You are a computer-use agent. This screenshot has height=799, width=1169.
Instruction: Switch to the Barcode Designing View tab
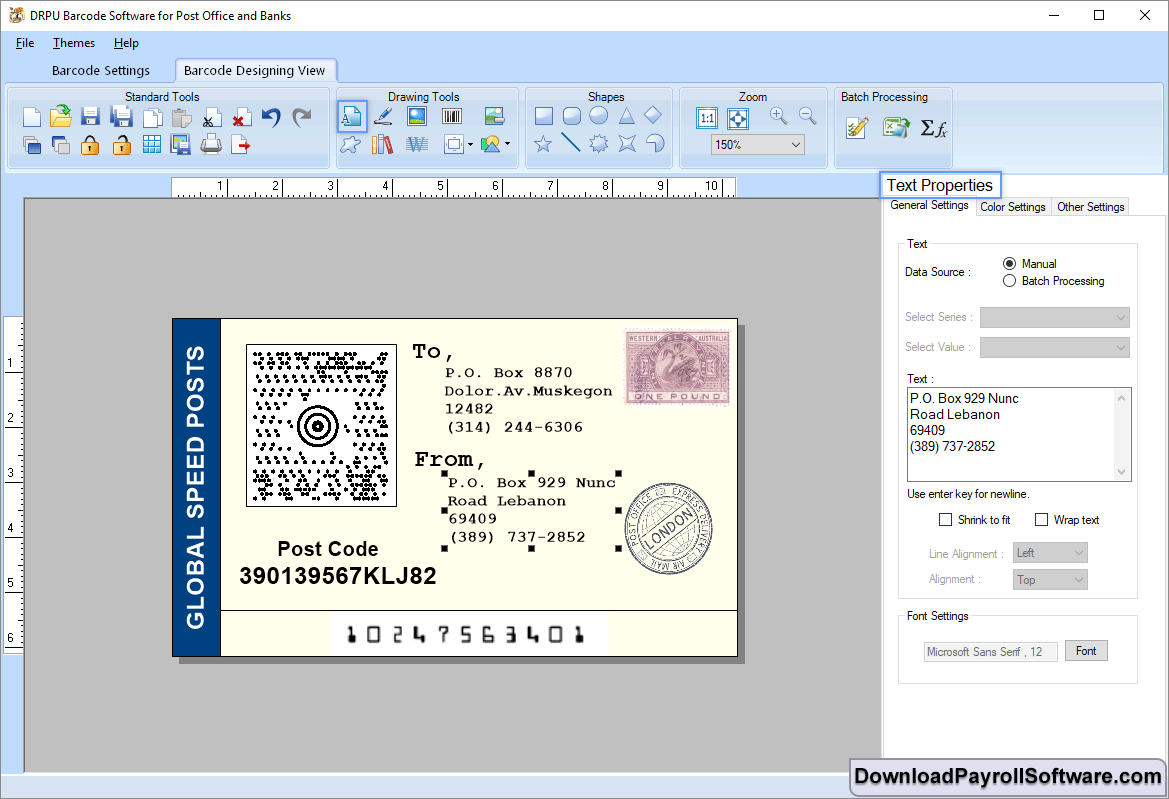(255, 70)
